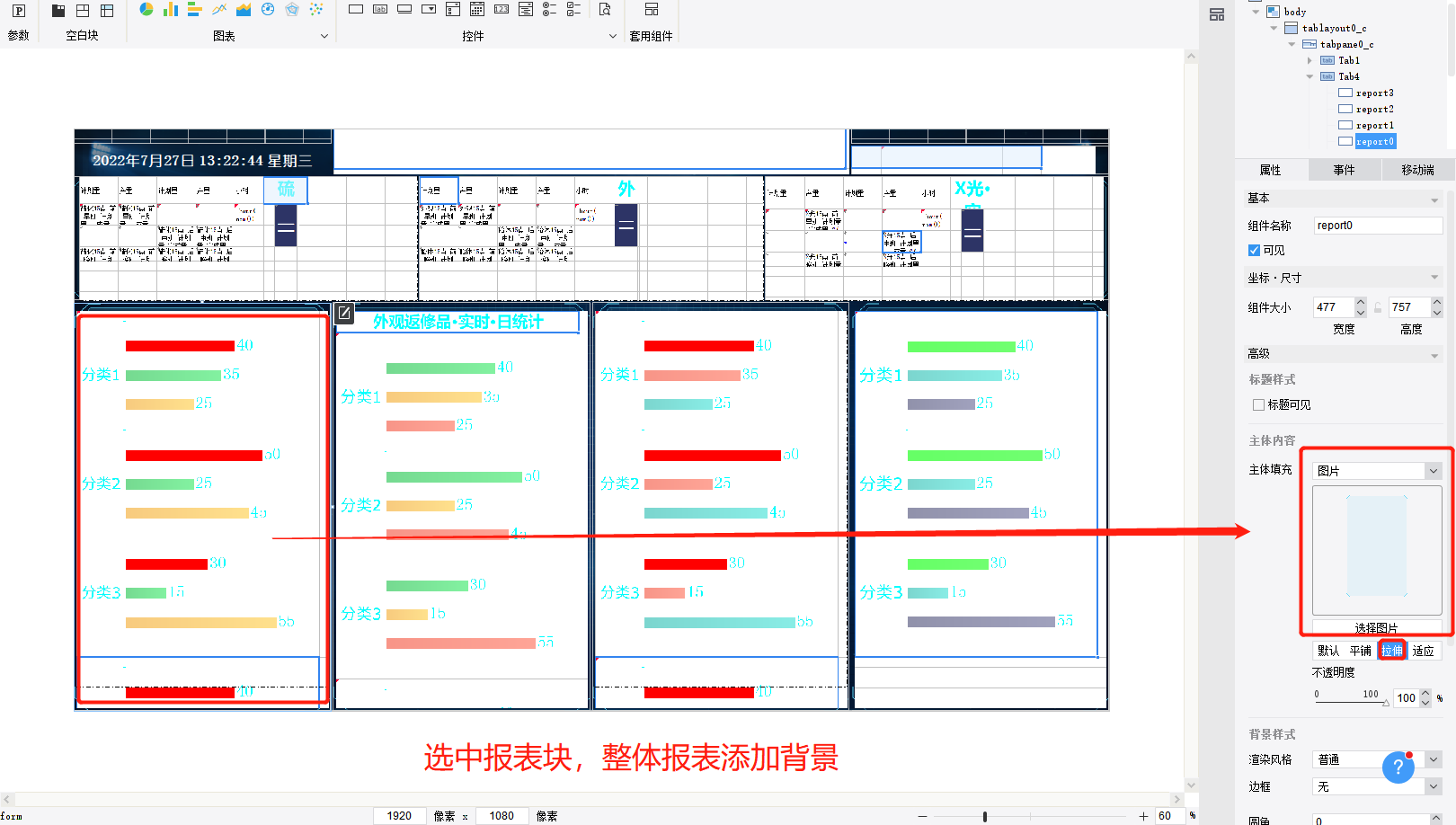Pick the radio button group widget icon
The image size is (1456, 825).
coord(550,9)
